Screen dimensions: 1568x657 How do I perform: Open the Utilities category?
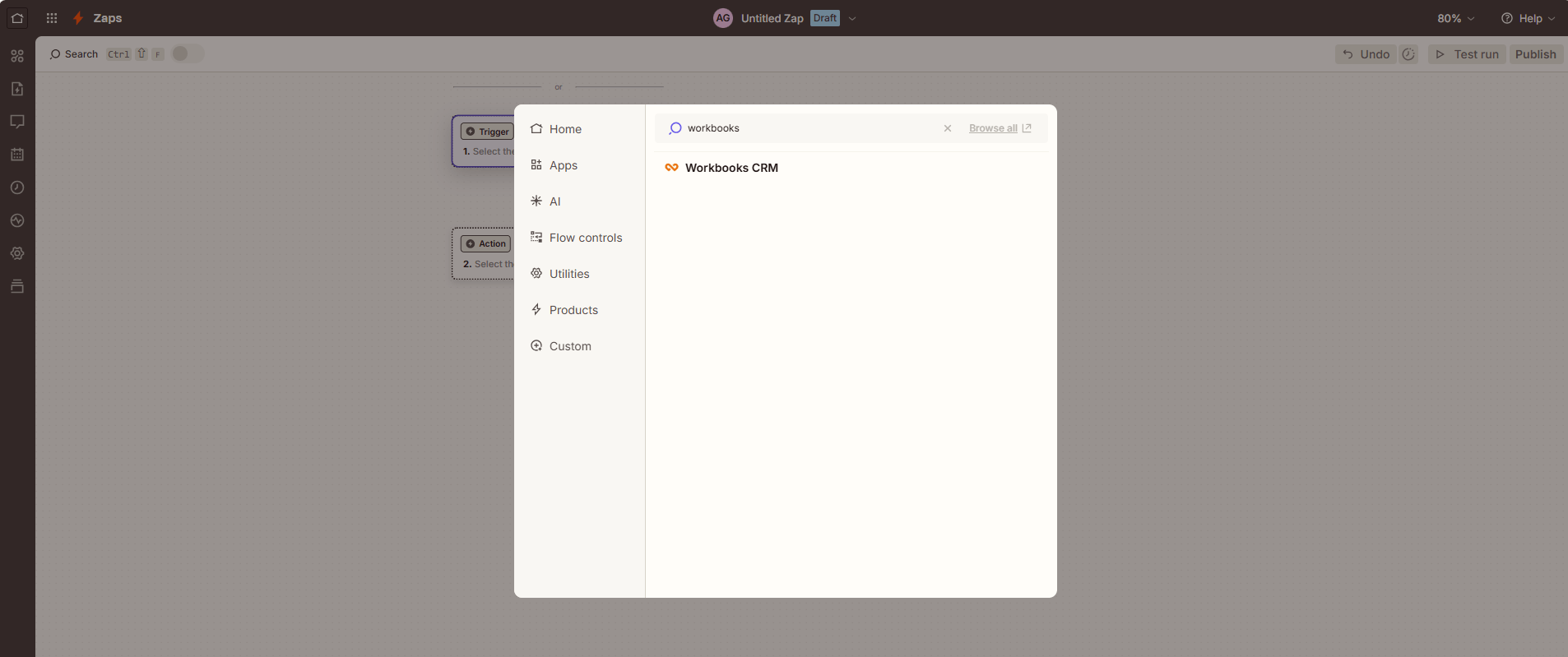(x=568, y=274)
